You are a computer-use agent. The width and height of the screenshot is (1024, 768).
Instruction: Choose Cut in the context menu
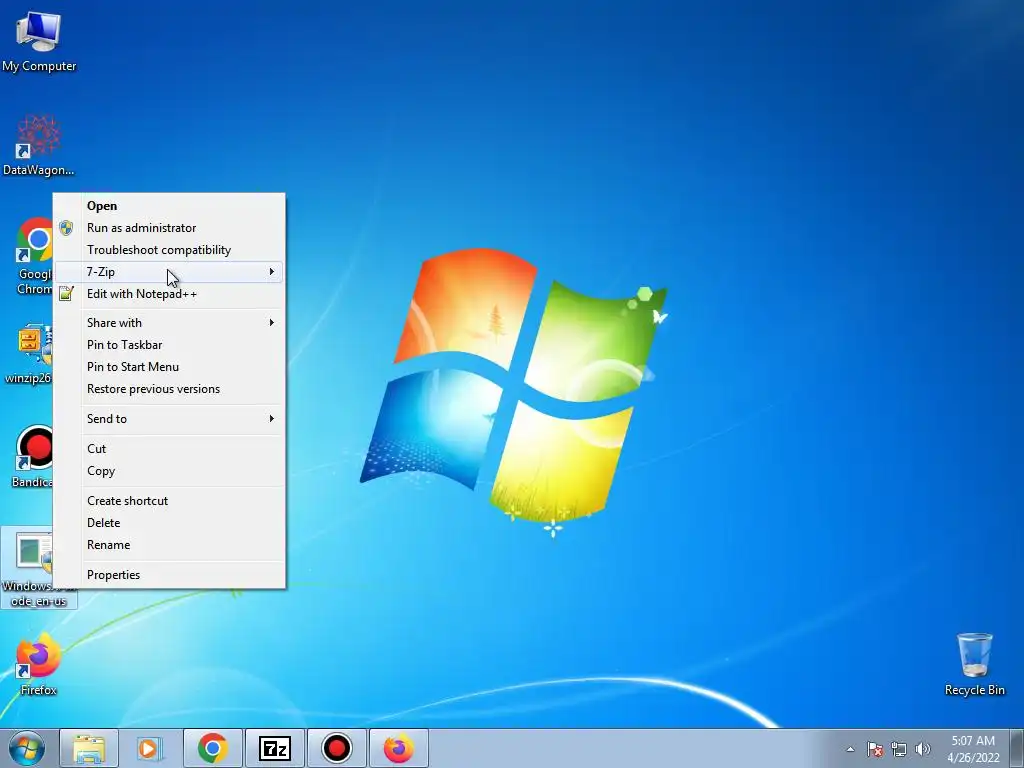pos(168,449)
